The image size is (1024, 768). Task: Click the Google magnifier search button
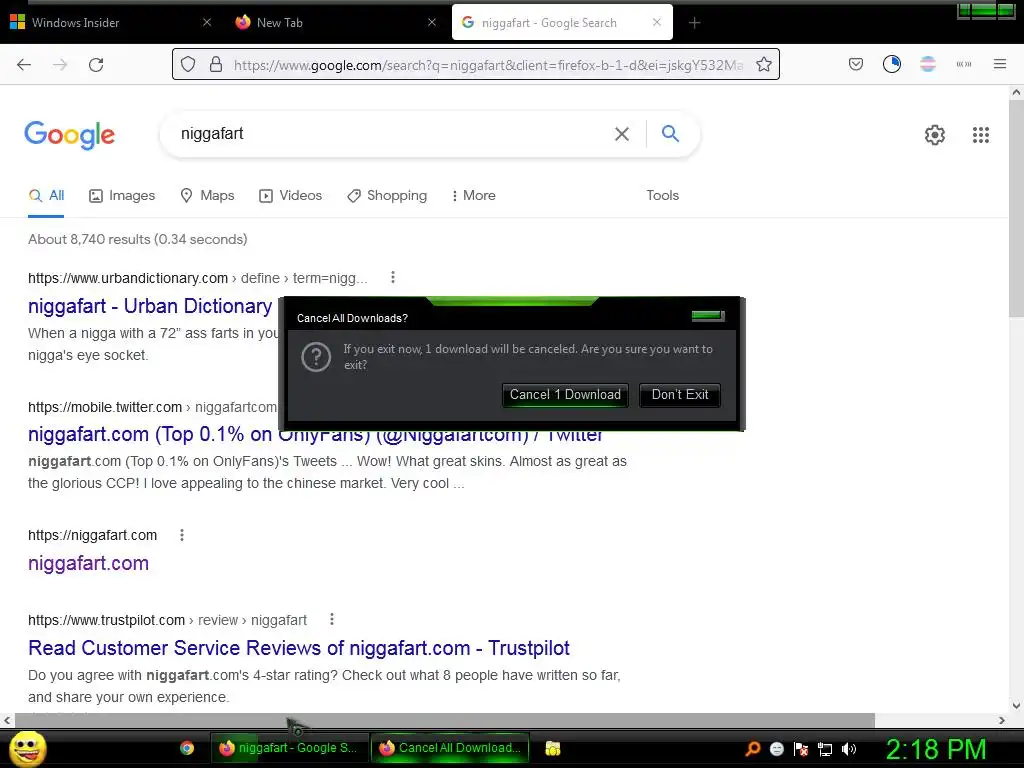pyautogui.click(x=670, y=134)
